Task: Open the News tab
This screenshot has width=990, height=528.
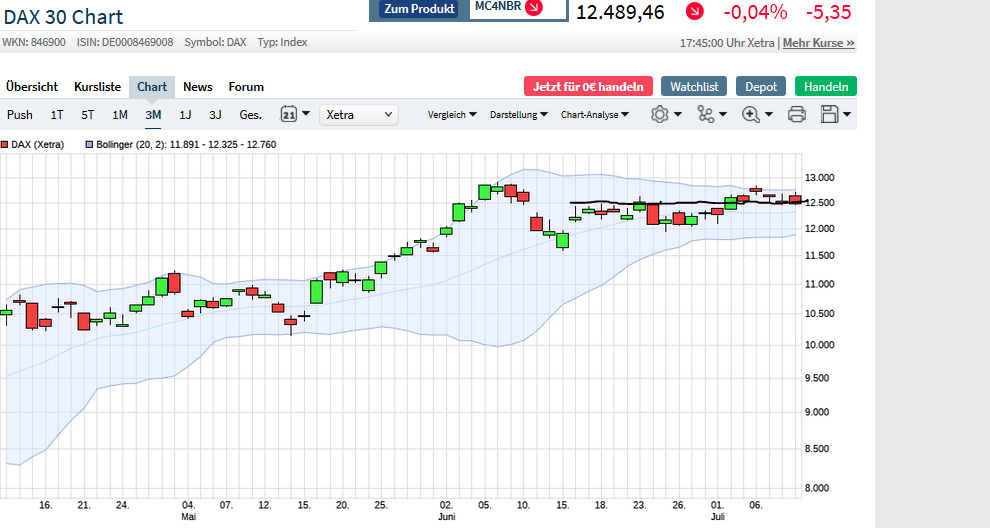Action: 198,87
